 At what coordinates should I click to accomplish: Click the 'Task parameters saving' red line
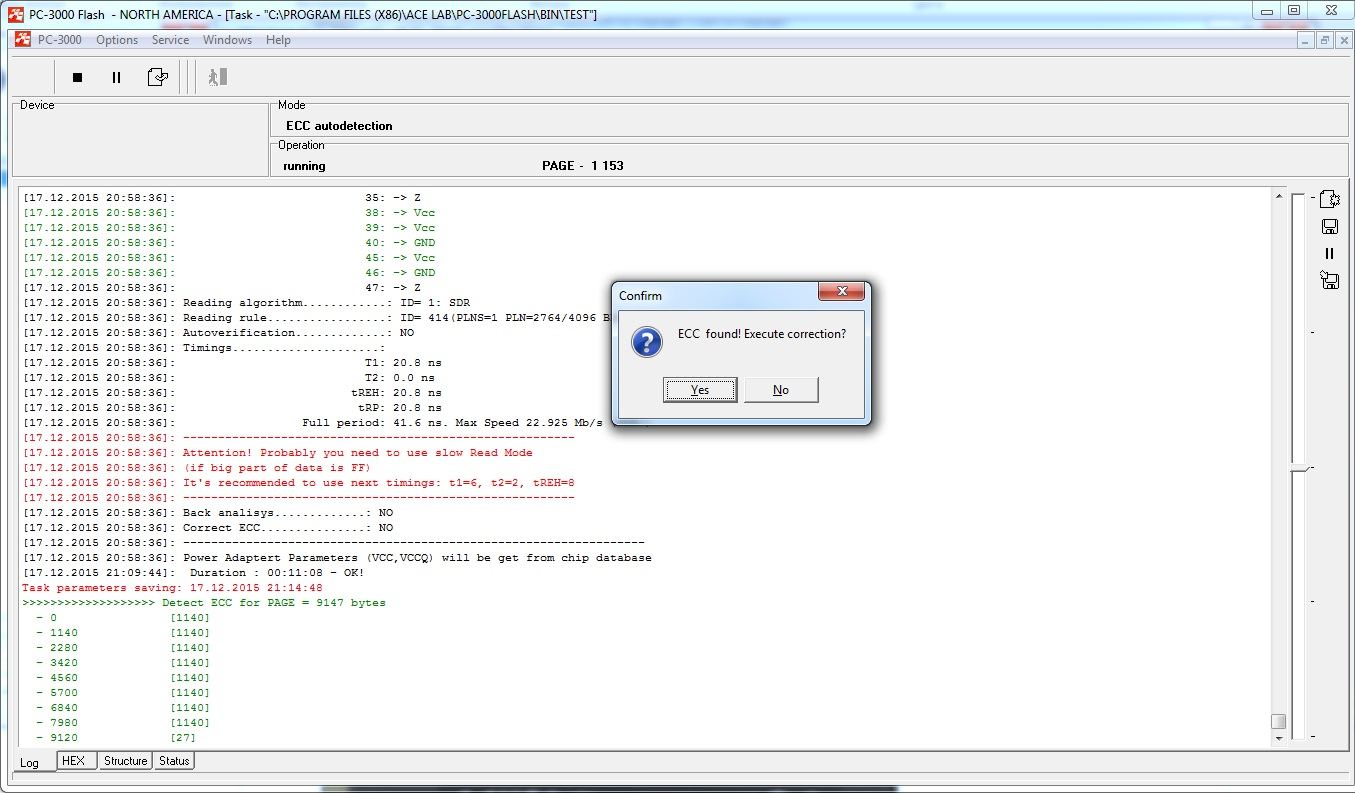coord(172,588)
